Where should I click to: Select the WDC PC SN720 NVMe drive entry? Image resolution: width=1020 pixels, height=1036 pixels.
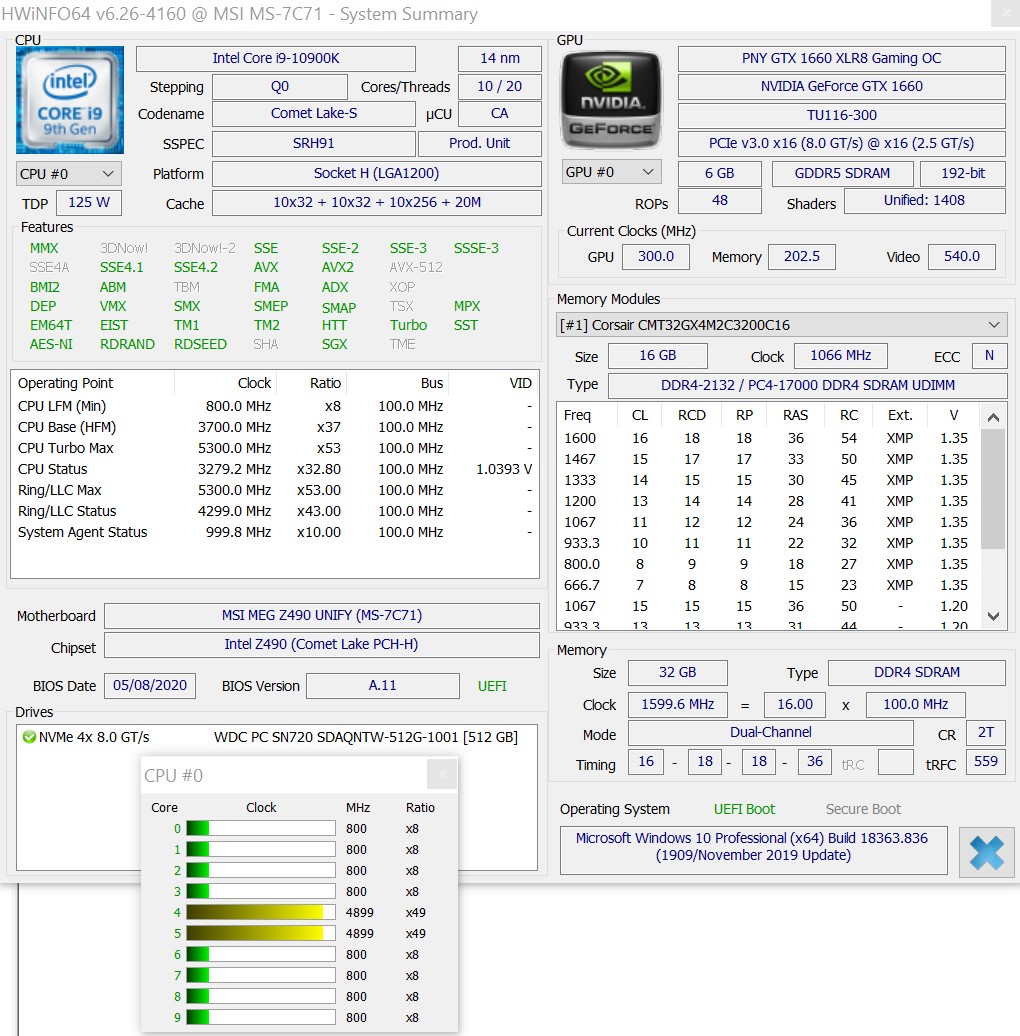click(x=277, y=737)
